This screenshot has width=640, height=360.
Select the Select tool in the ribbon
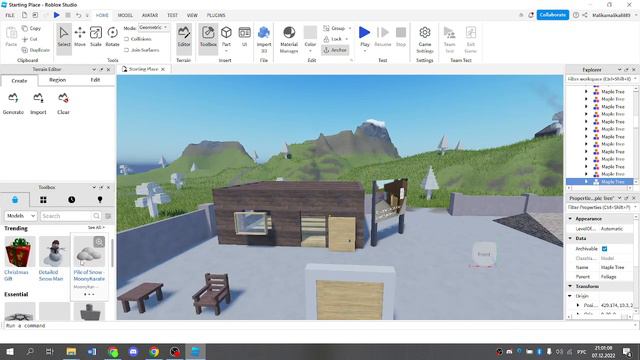coord(64,37)
